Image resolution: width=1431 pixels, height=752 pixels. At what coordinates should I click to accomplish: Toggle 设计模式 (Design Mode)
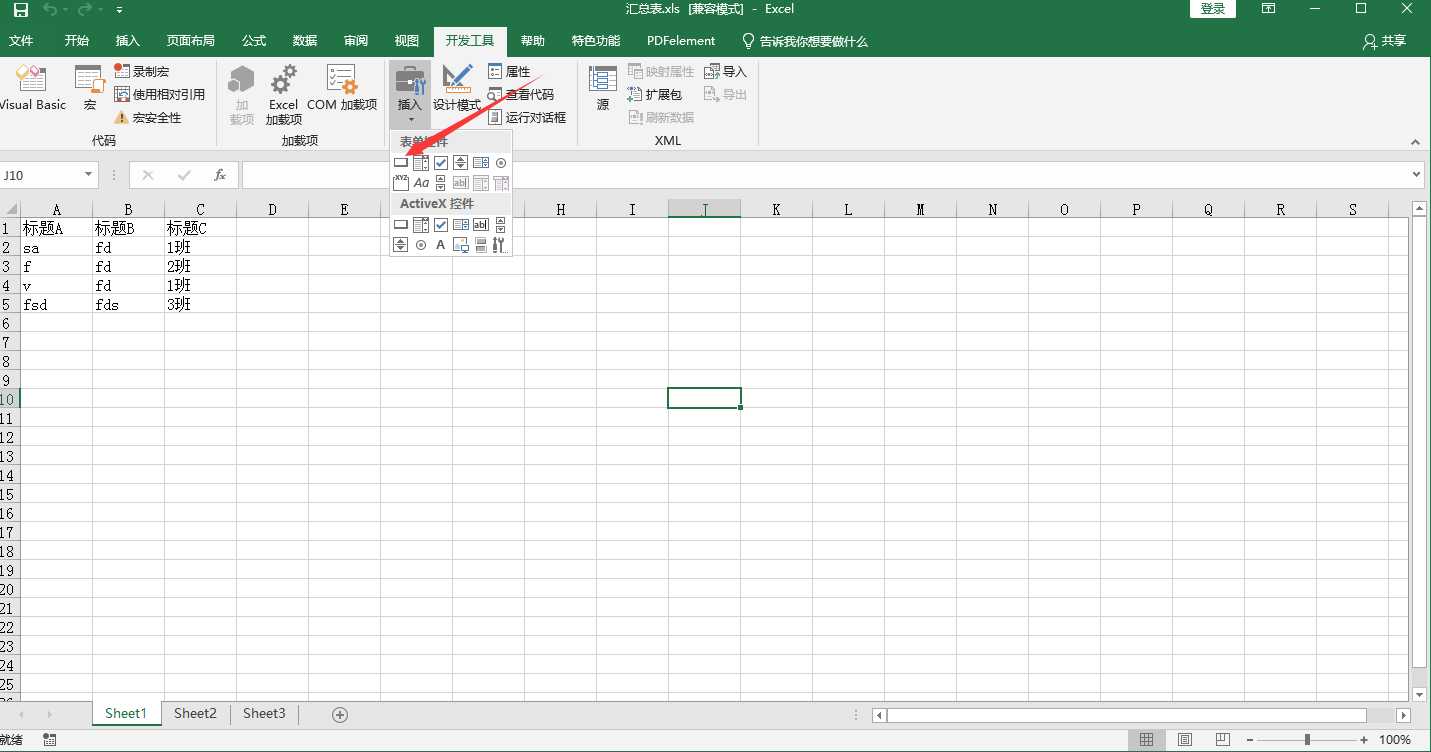(457, 88)
